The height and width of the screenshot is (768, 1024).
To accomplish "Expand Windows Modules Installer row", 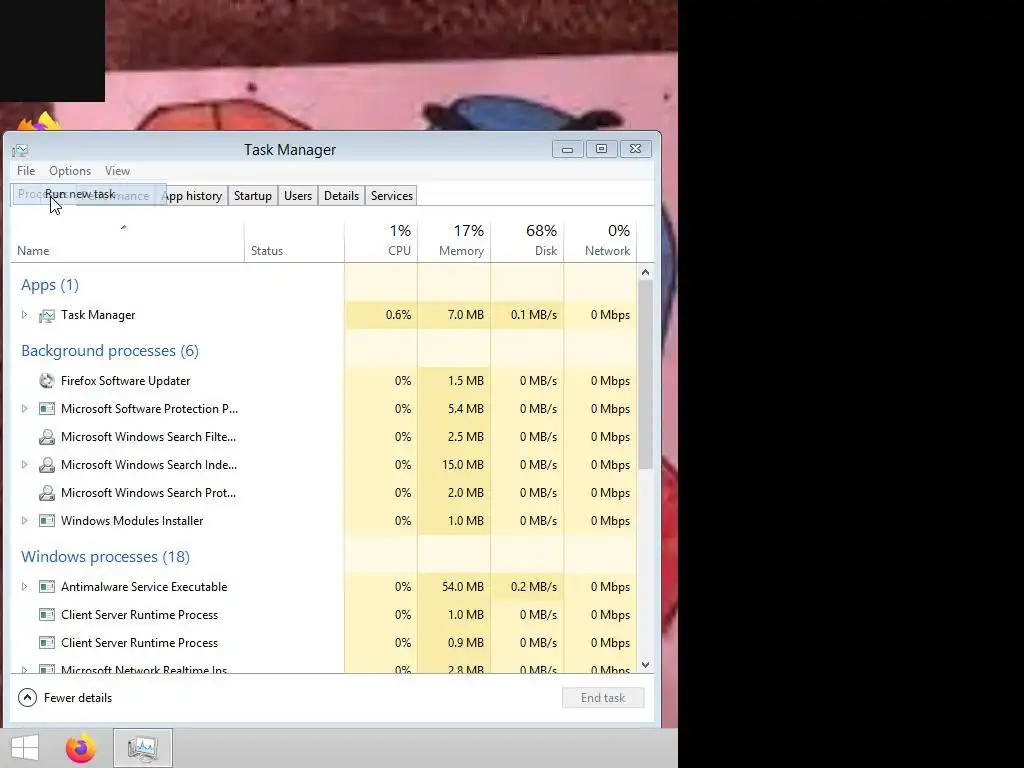I will pyautogui.click(x=24, y=521).
